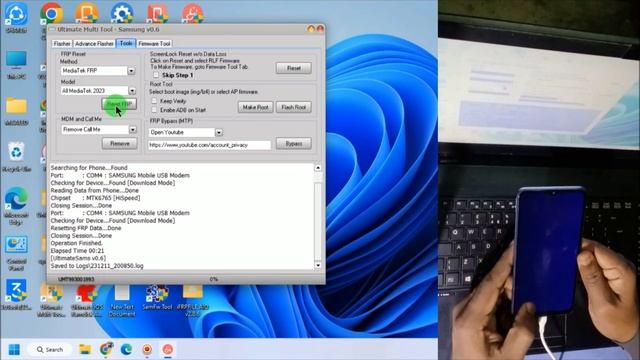Click the Bypass button
640x360 pixels.
point(294,144)
